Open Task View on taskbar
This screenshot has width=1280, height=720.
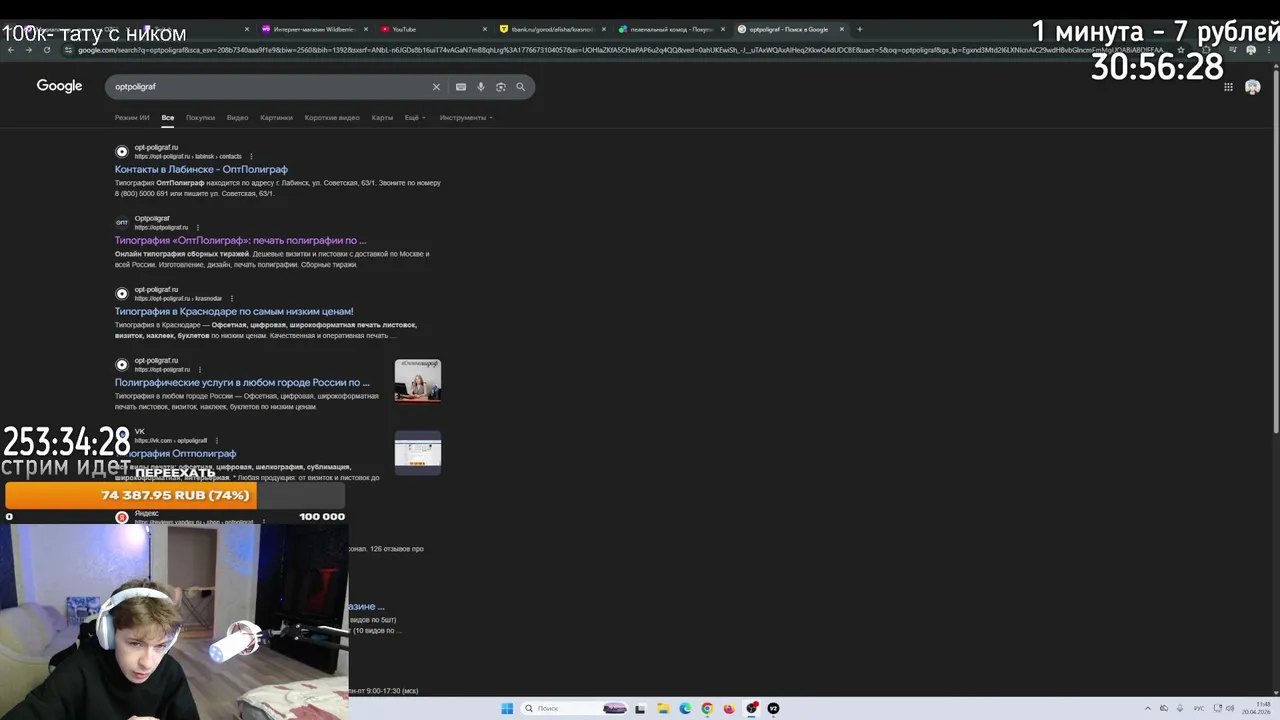pos(640,708)
